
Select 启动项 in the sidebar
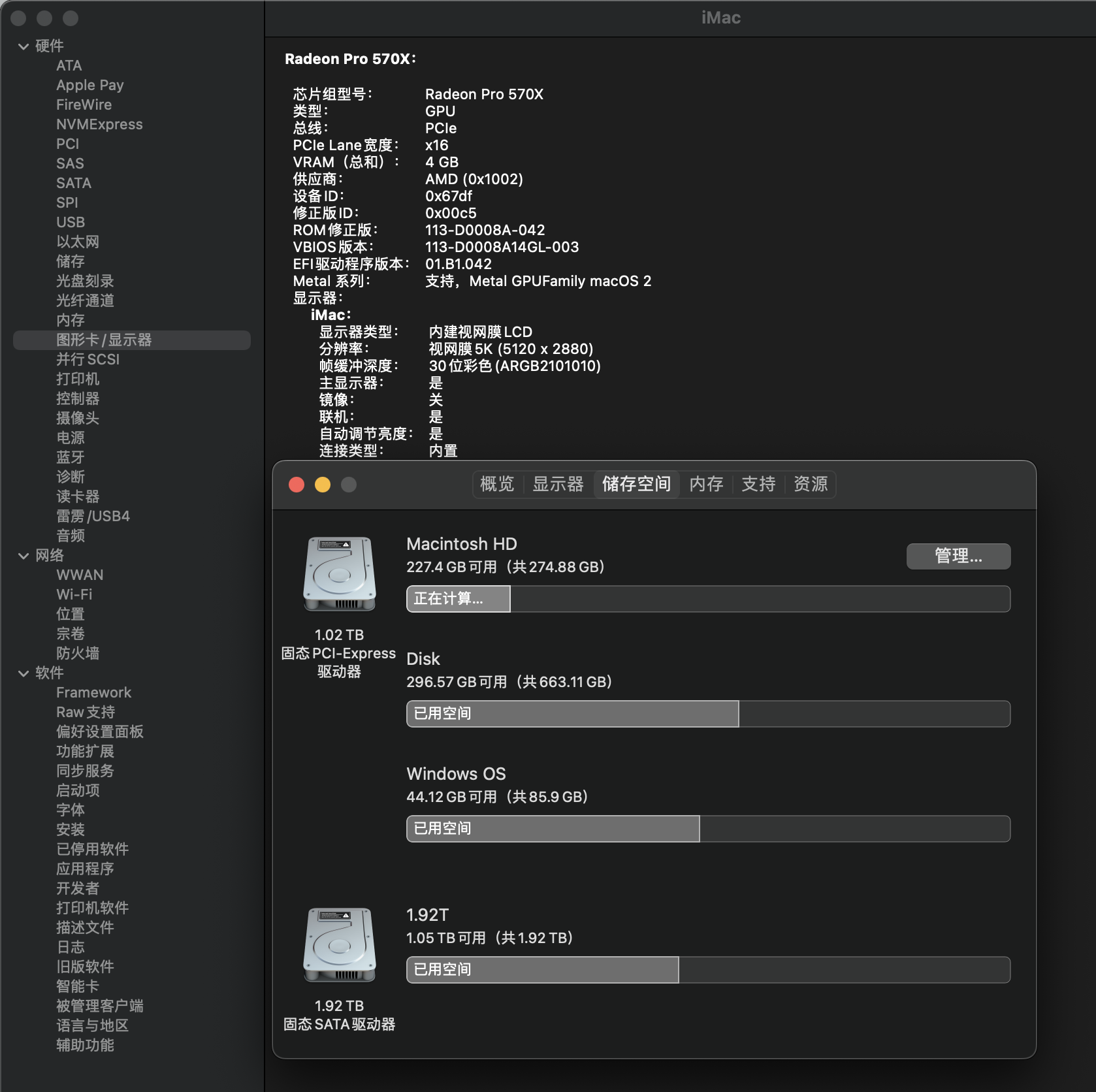click(x=78, y=791)
